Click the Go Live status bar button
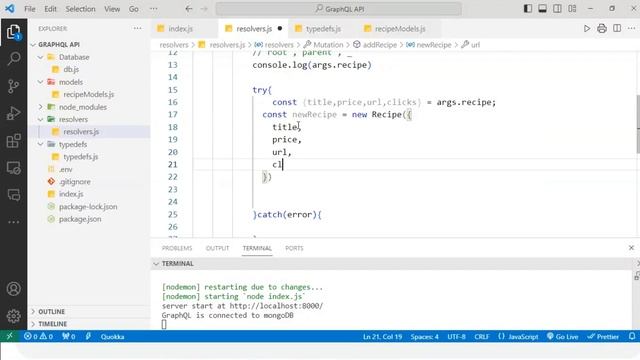Image resolution: width=640 pixels, height=360 pixels. 562,336
